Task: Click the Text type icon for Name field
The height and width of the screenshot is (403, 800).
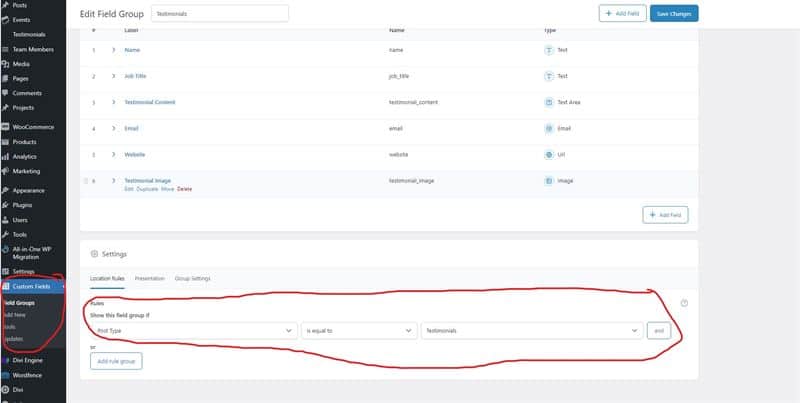Action: [549, 50]
